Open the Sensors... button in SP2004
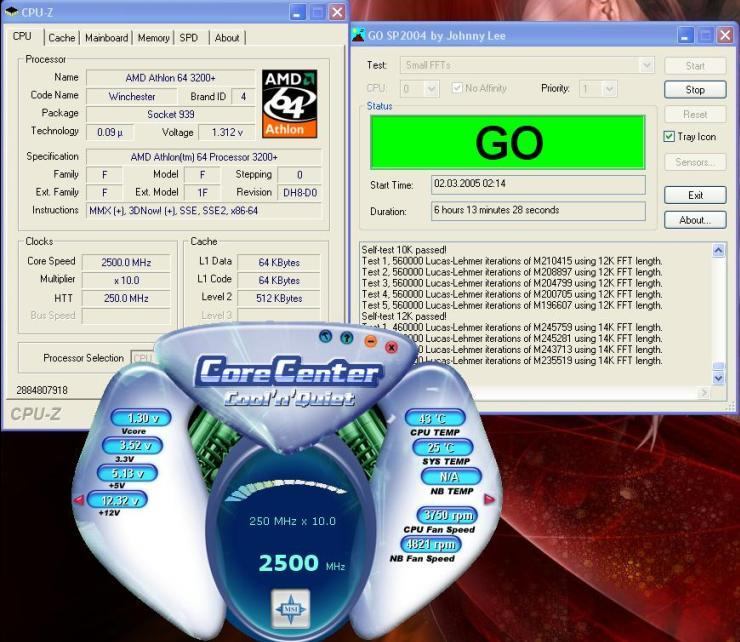 (x=695, y=162)
